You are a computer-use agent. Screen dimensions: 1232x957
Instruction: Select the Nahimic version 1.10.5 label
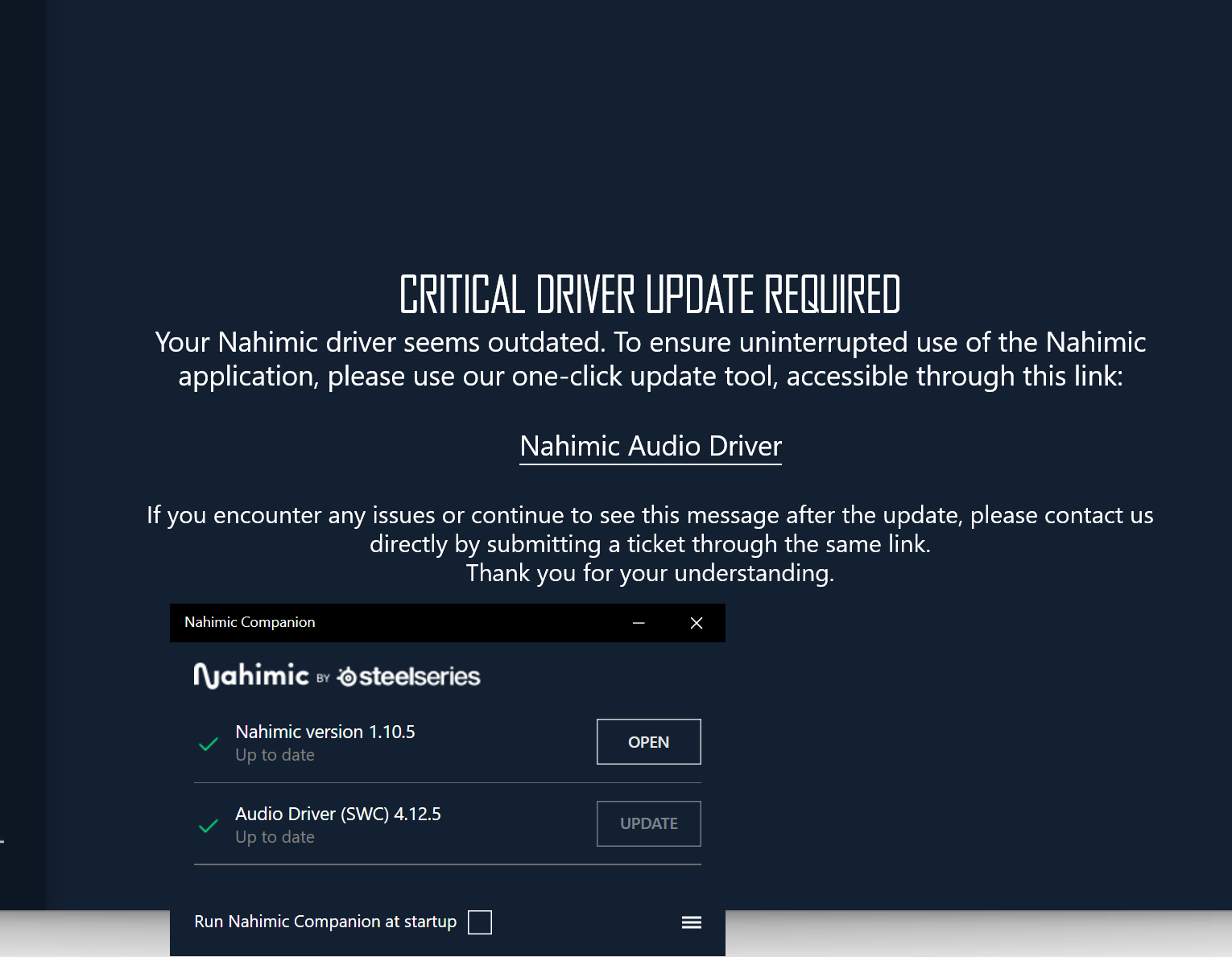coord(325,732)
